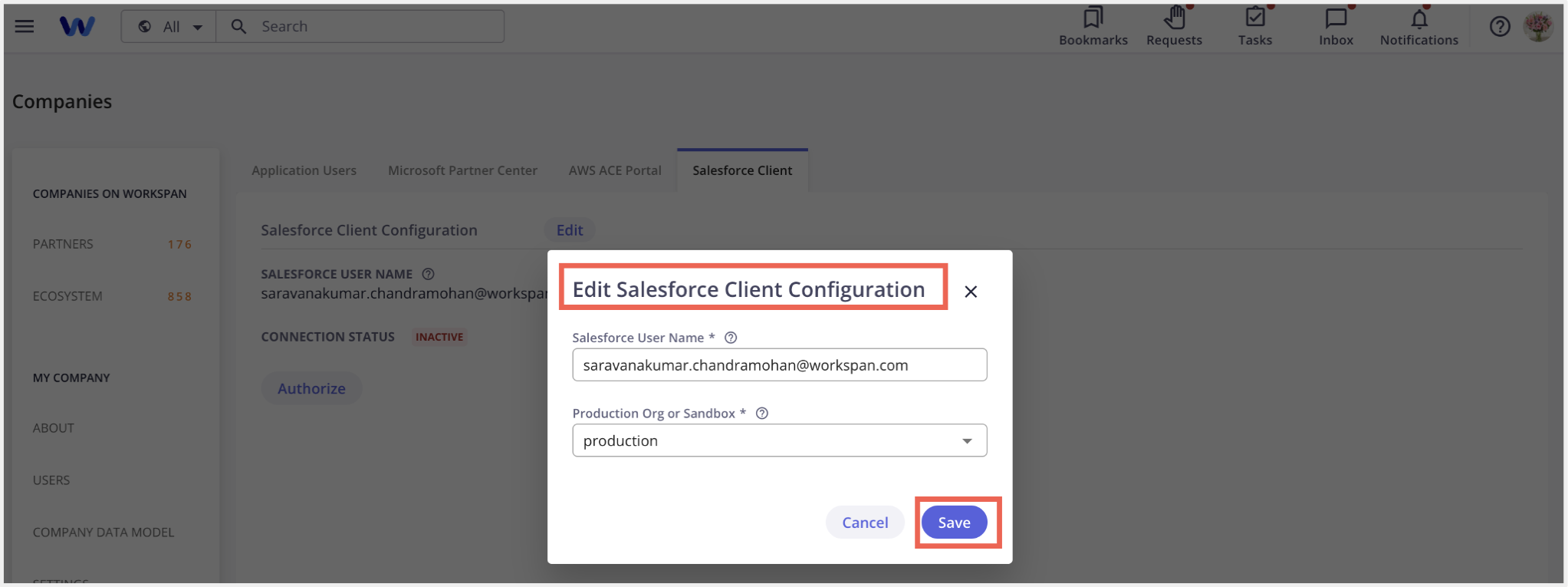Viewport: 1568px width, 587px height.
Task: Click the INACTIVE connection status badge
Action: 439,337
